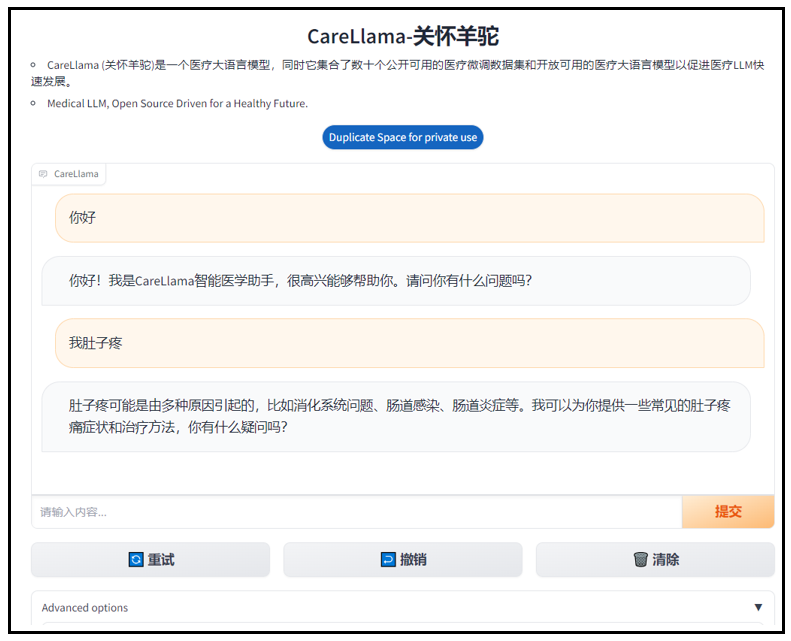Click the trash can icon
Screen dimensions: 791x641
640,559
